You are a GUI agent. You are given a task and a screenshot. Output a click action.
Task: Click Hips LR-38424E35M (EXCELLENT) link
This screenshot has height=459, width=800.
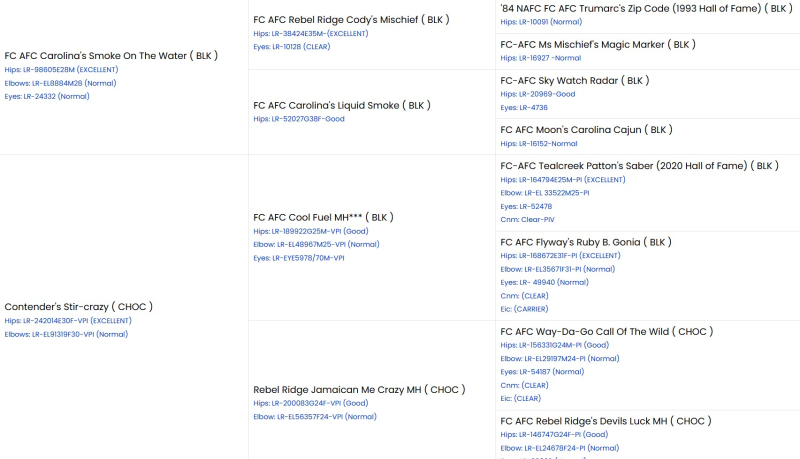point(311,34)
